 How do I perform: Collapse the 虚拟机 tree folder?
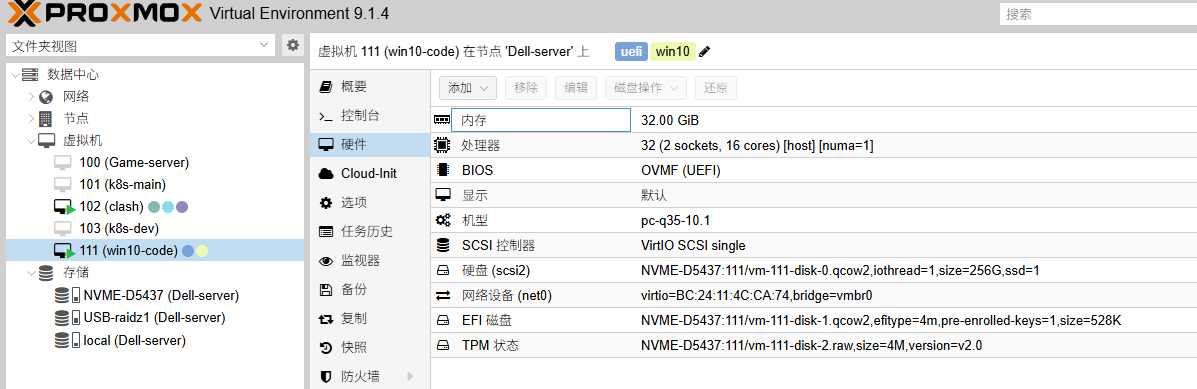31,141
